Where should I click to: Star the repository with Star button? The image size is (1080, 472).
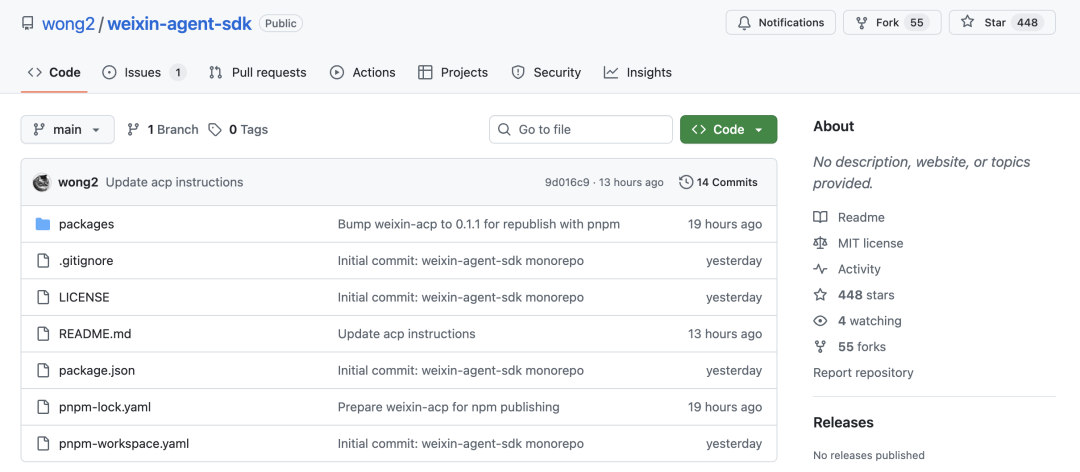[1002, 23]
